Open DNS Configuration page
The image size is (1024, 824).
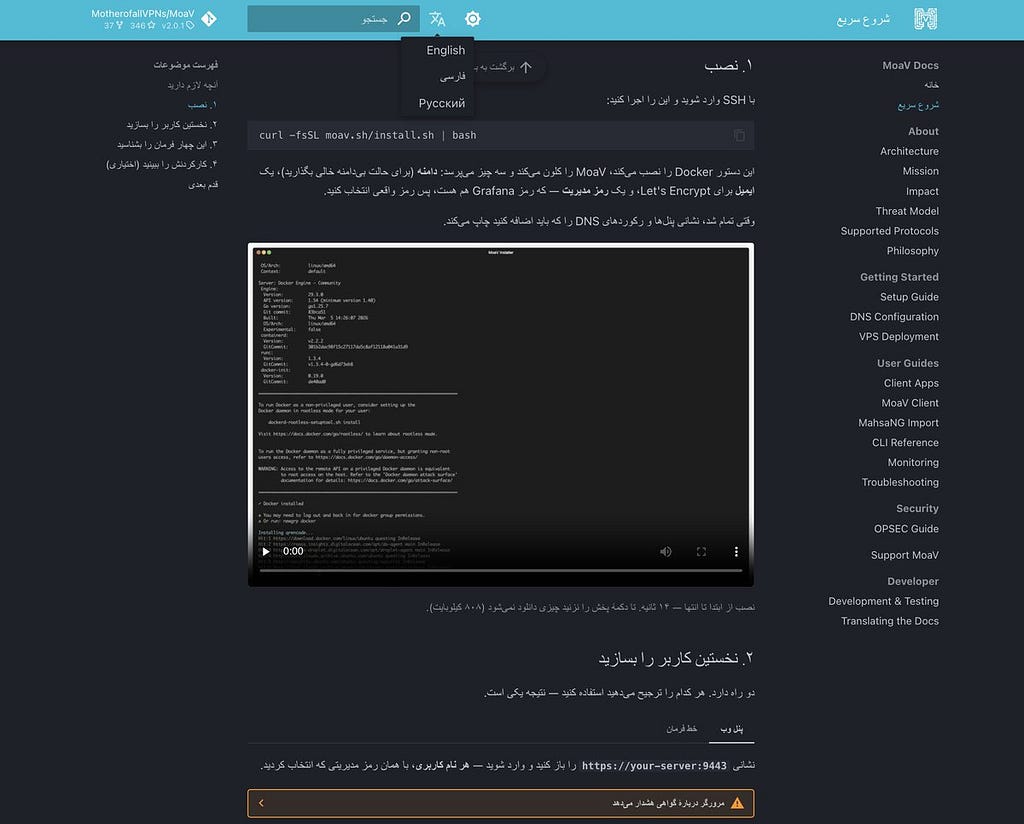[894, 317]
